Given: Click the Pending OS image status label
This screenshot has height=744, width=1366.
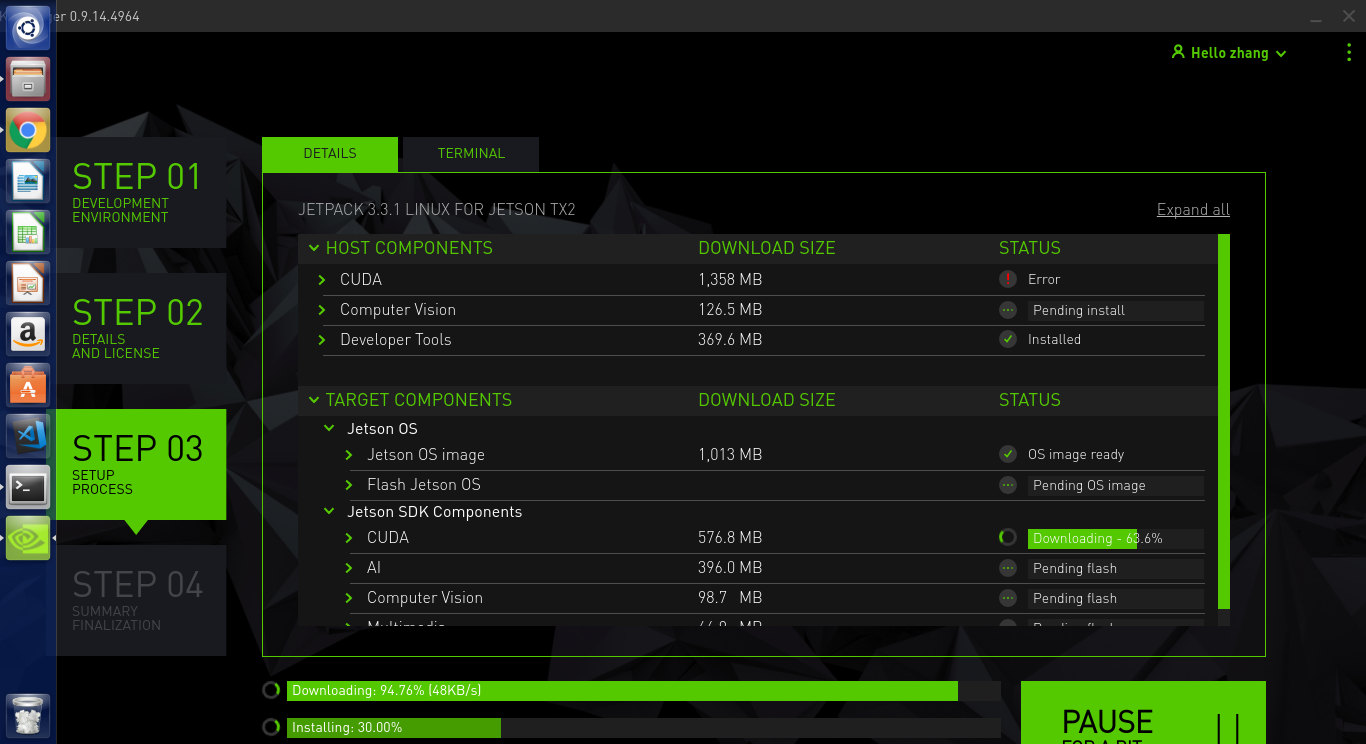Looking at the screenshot, I should click(1115, 485).
